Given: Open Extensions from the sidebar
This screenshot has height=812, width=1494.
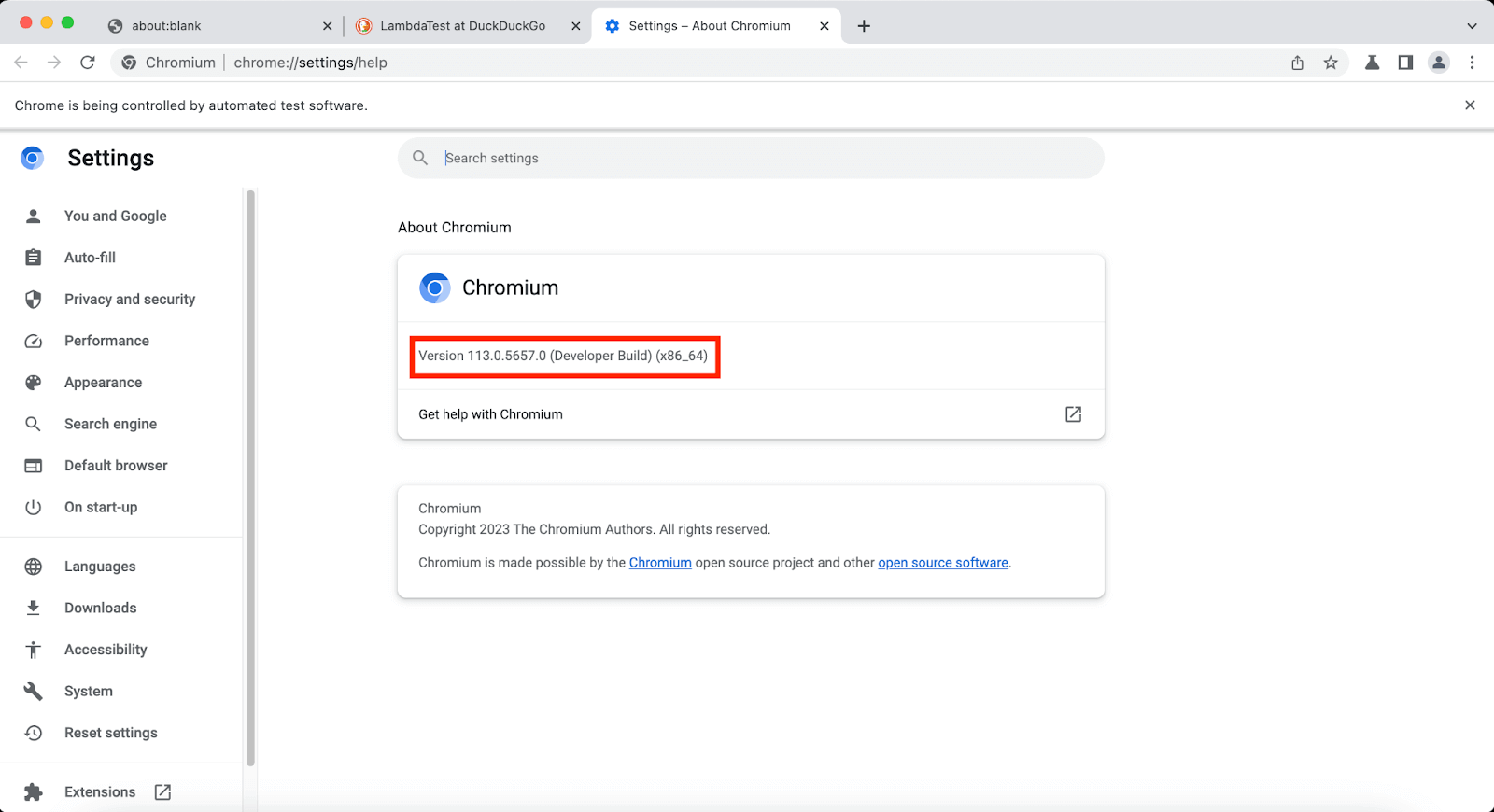Looking at the screenshot, I should point(100,792).
